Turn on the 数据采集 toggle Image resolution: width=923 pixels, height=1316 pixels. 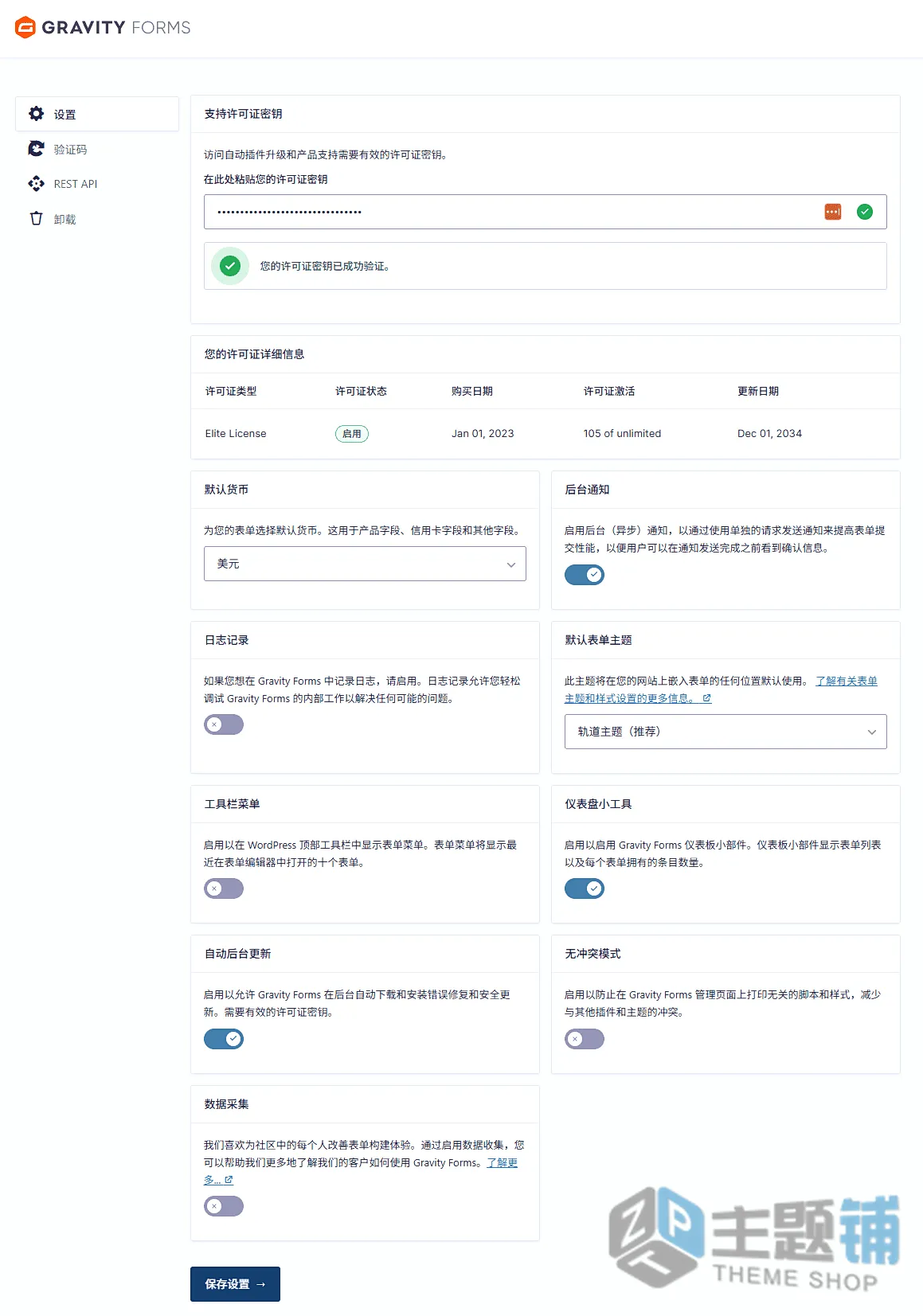[224, 1206]
